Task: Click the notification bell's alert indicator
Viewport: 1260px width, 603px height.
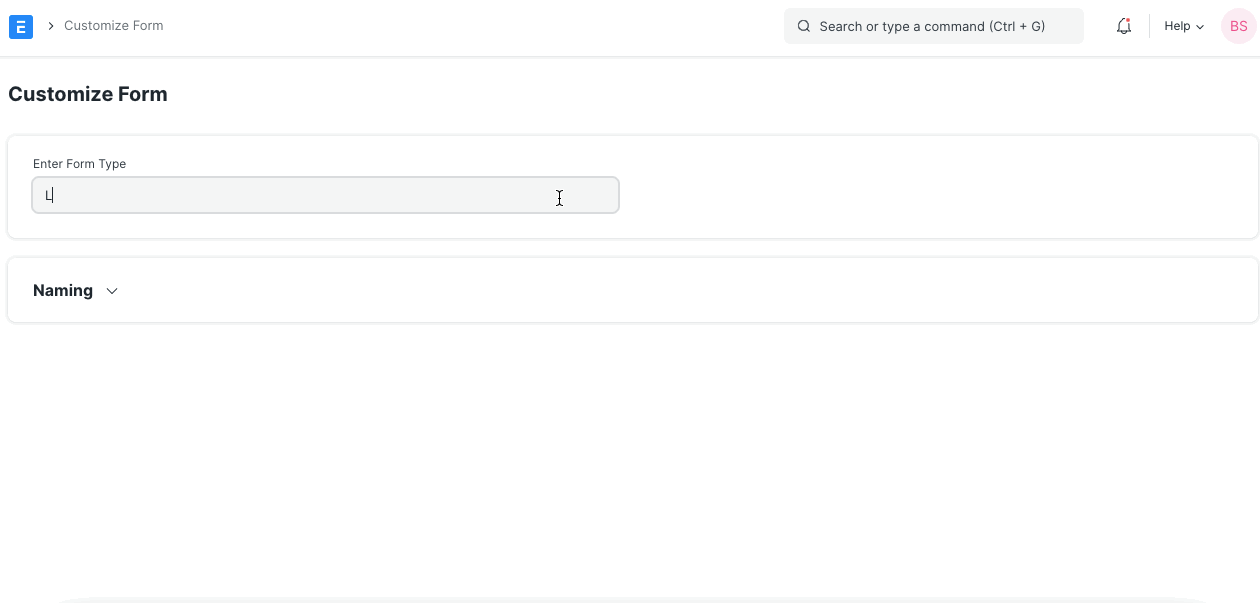Action: [1129, 19]
